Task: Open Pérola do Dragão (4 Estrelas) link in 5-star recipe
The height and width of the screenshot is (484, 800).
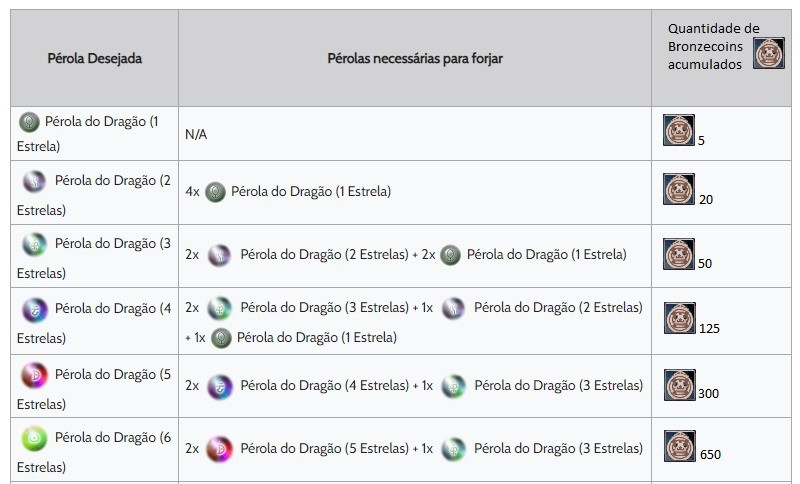Action: (x=324, y=385)
